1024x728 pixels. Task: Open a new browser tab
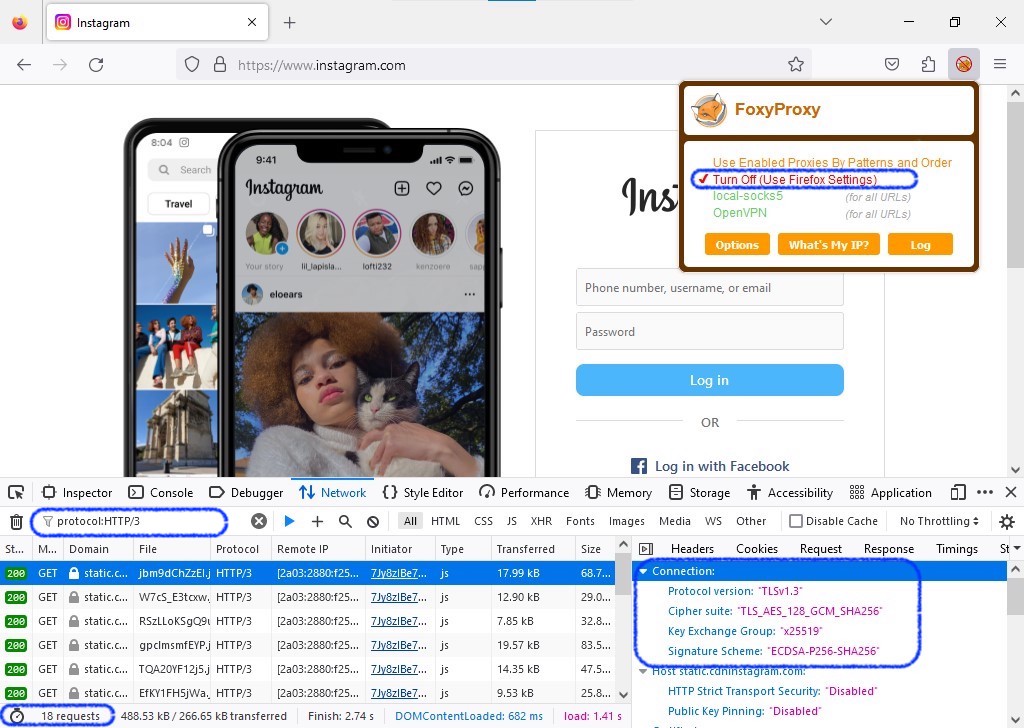tap(289, 23)
